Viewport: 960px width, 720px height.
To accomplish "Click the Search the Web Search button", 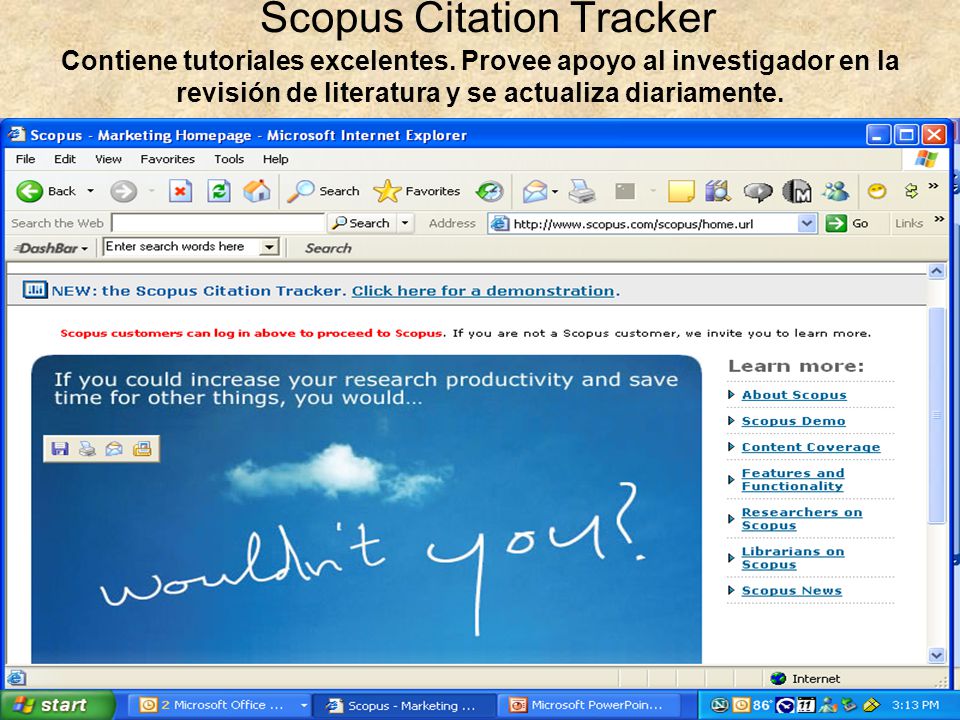I will coord(362,223).
